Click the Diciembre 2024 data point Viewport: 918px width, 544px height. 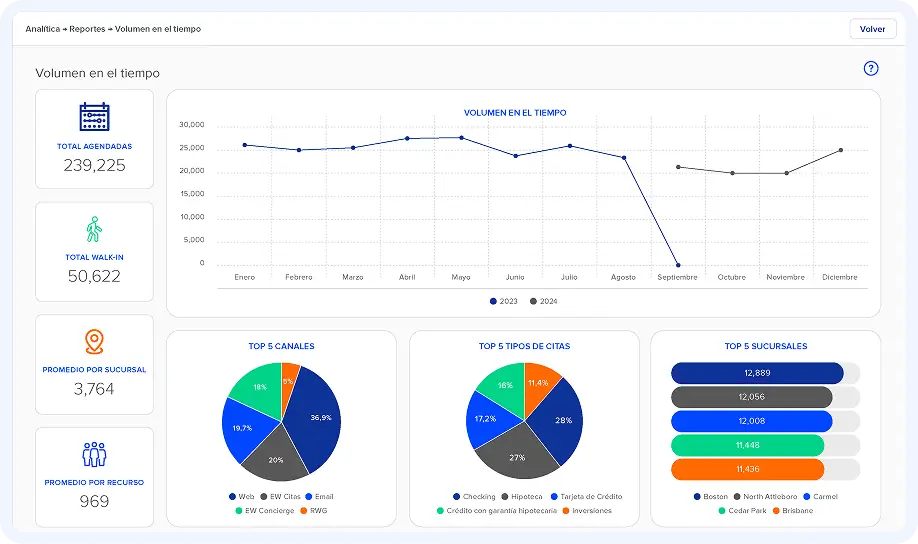840,150
